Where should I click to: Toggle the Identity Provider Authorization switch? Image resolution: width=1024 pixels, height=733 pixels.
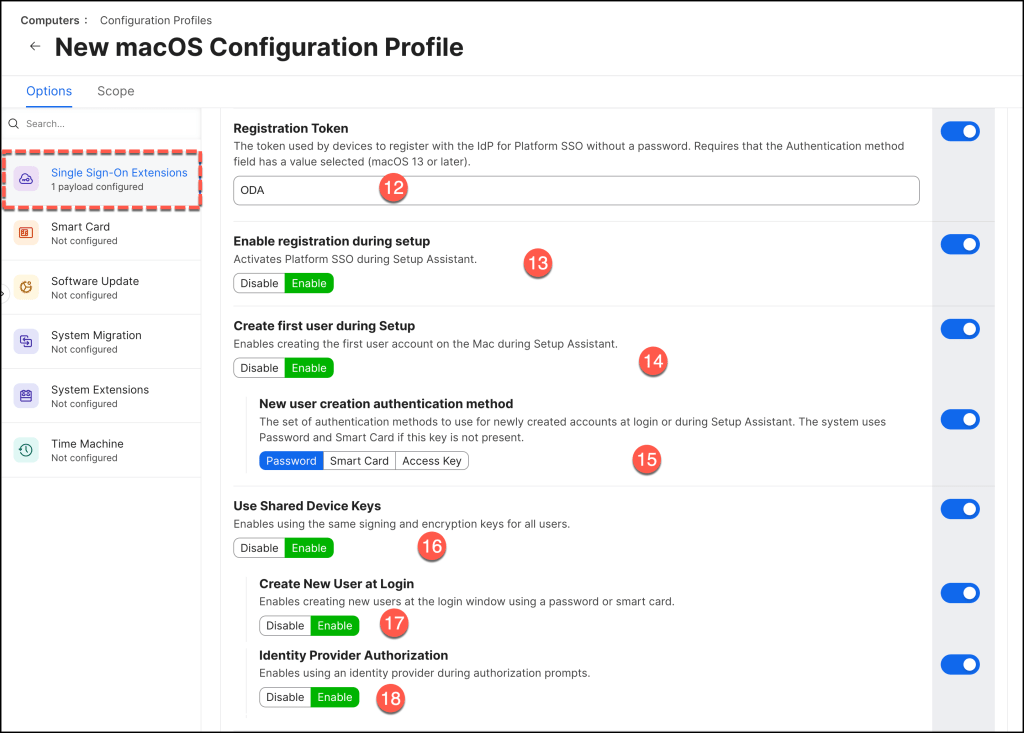(x=960, y=665)
